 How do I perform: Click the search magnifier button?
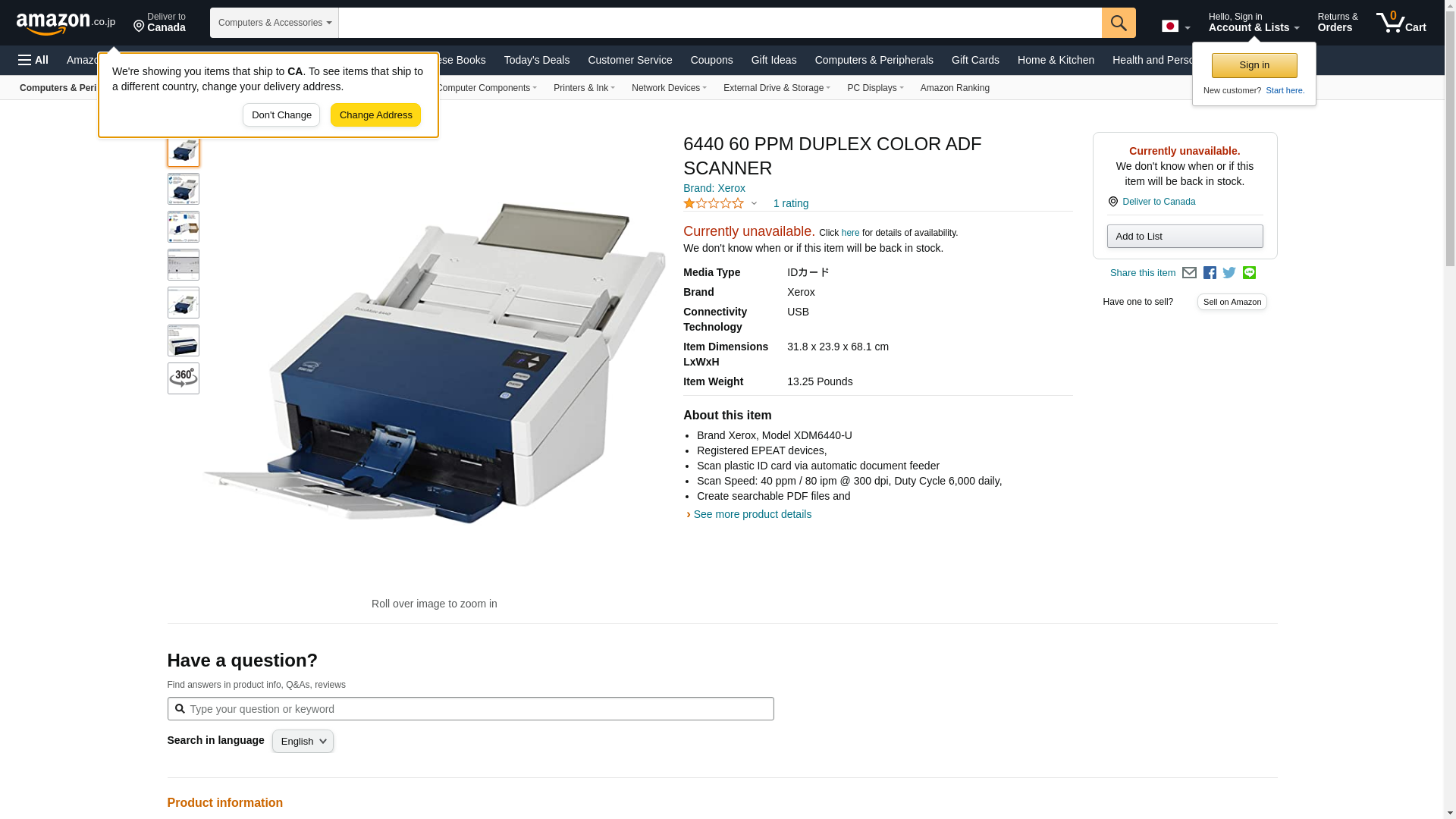pos(1118,23)
